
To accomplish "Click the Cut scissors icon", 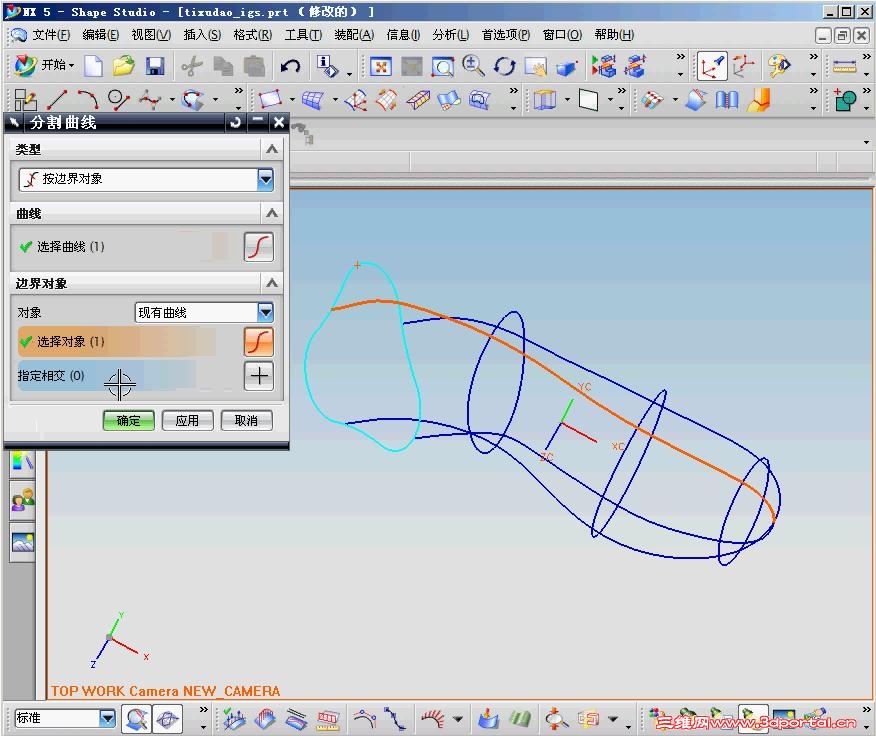I will point(192,67).
